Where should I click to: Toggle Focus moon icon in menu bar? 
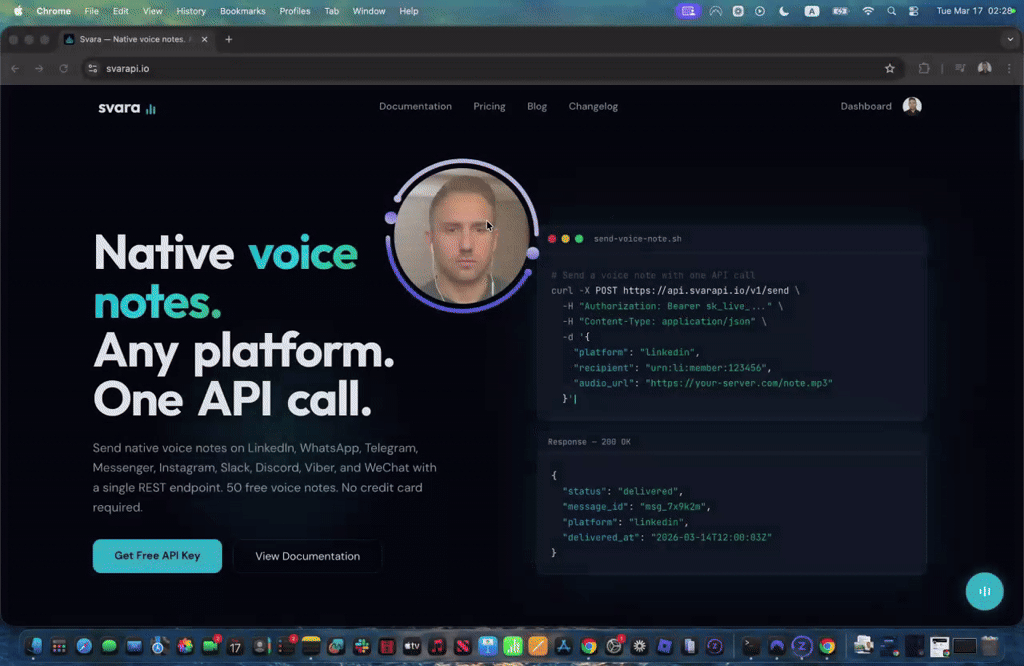784,11
